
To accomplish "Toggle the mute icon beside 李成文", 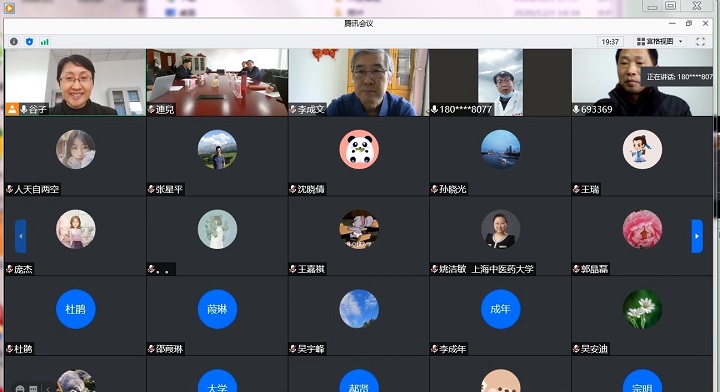I will [x=293, y=109].
